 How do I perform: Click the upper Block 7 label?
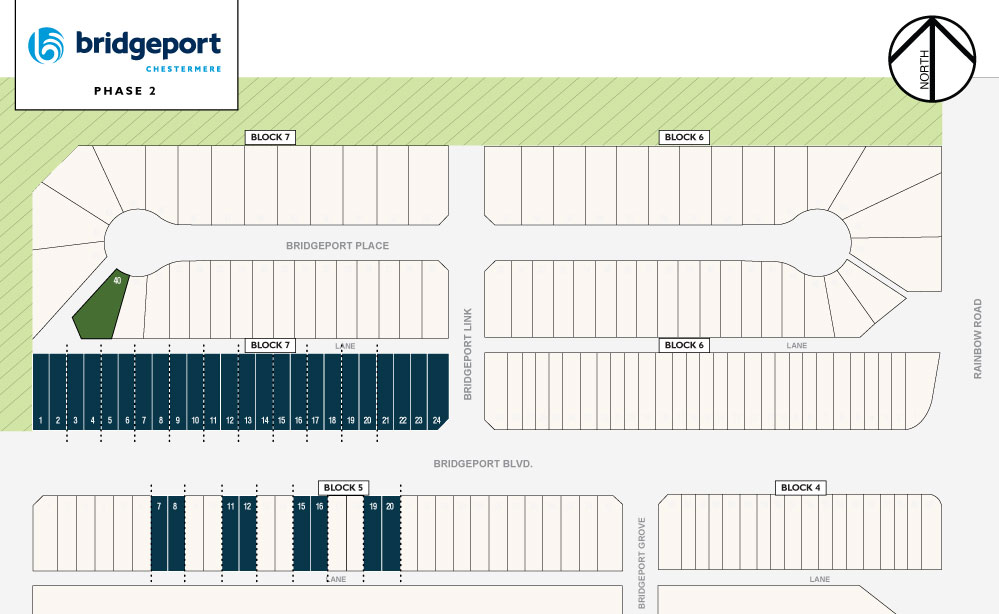coord(270,137)
